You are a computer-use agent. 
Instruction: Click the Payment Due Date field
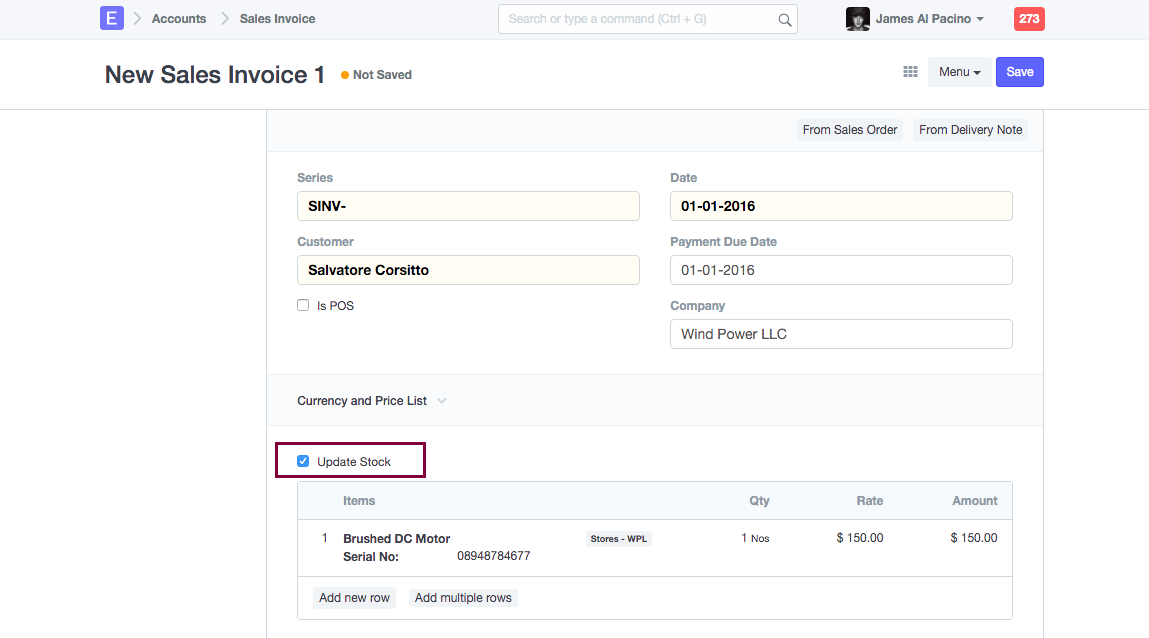coord(840,270)
